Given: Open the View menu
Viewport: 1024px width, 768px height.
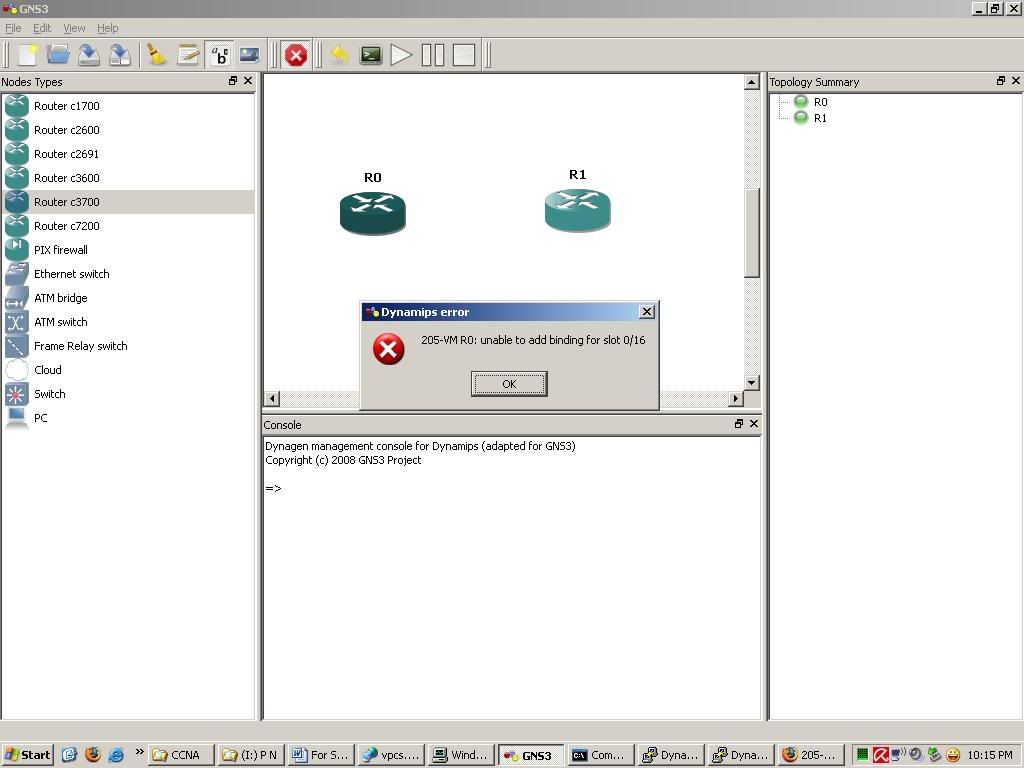Looking at the screenshot, I should point(74,28).
